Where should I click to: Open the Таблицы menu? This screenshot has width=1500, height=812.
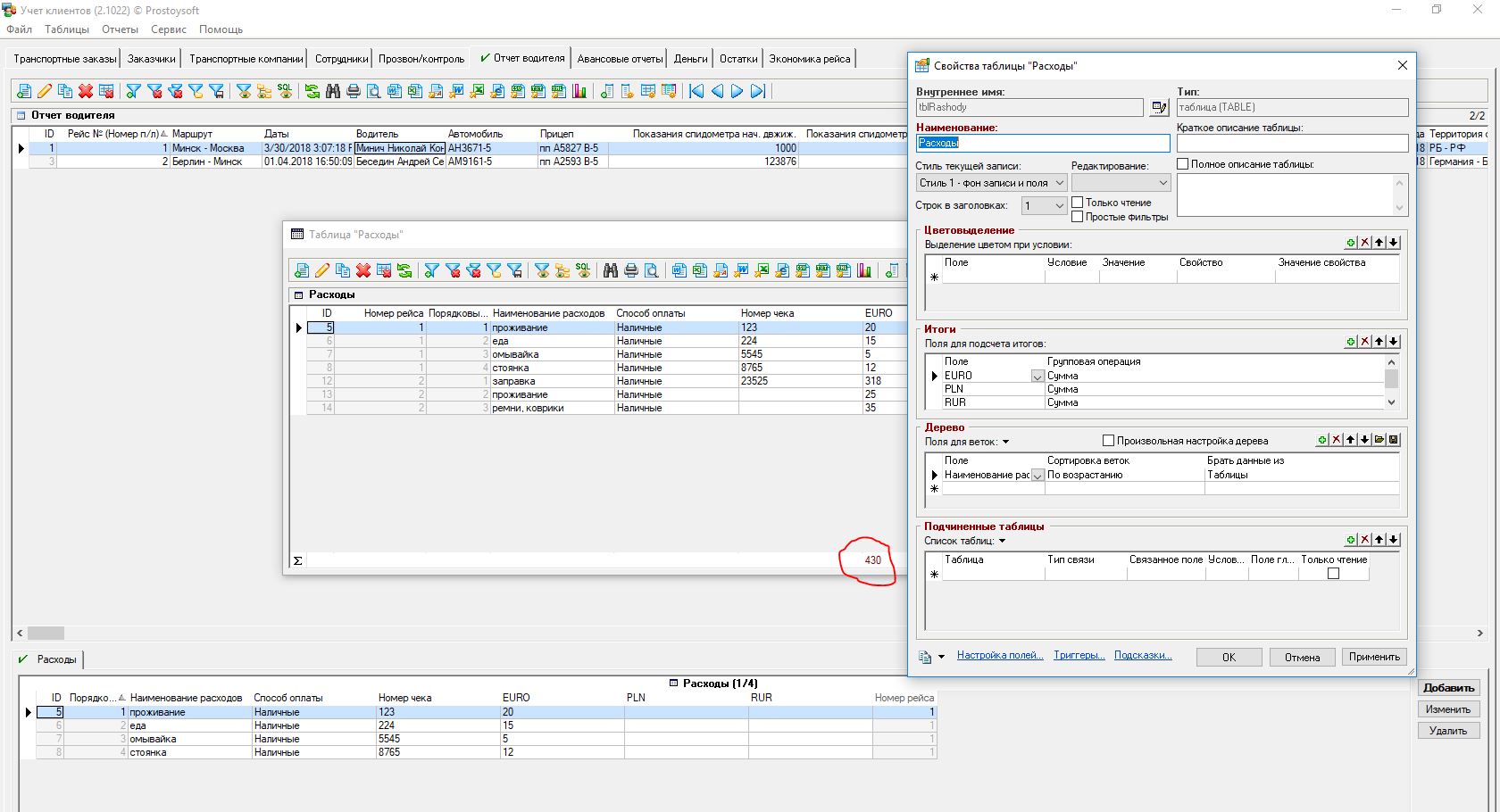tap(67, 29)
